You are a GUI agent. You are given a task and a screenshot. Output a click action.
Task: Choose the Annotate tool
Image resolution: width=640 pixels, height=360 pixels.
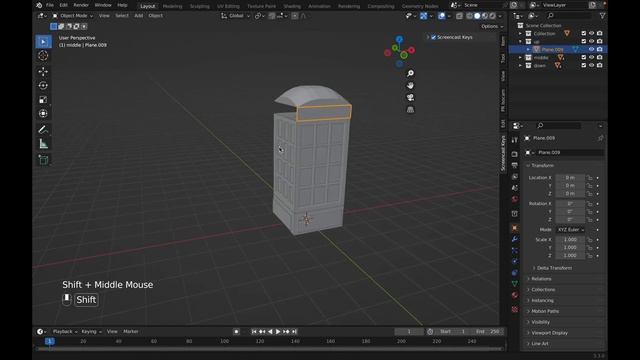(x=43, y=130)
